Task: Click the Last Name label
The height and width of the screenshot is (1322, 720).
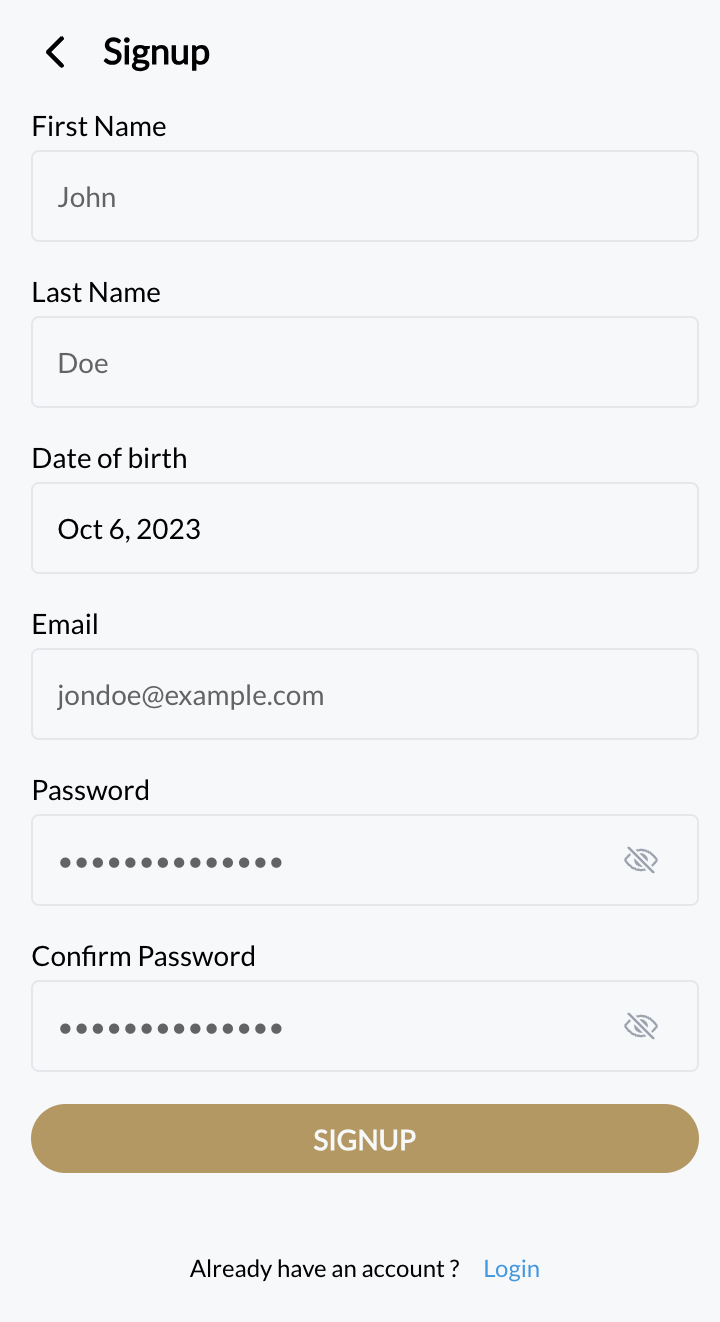Action: 96,293
